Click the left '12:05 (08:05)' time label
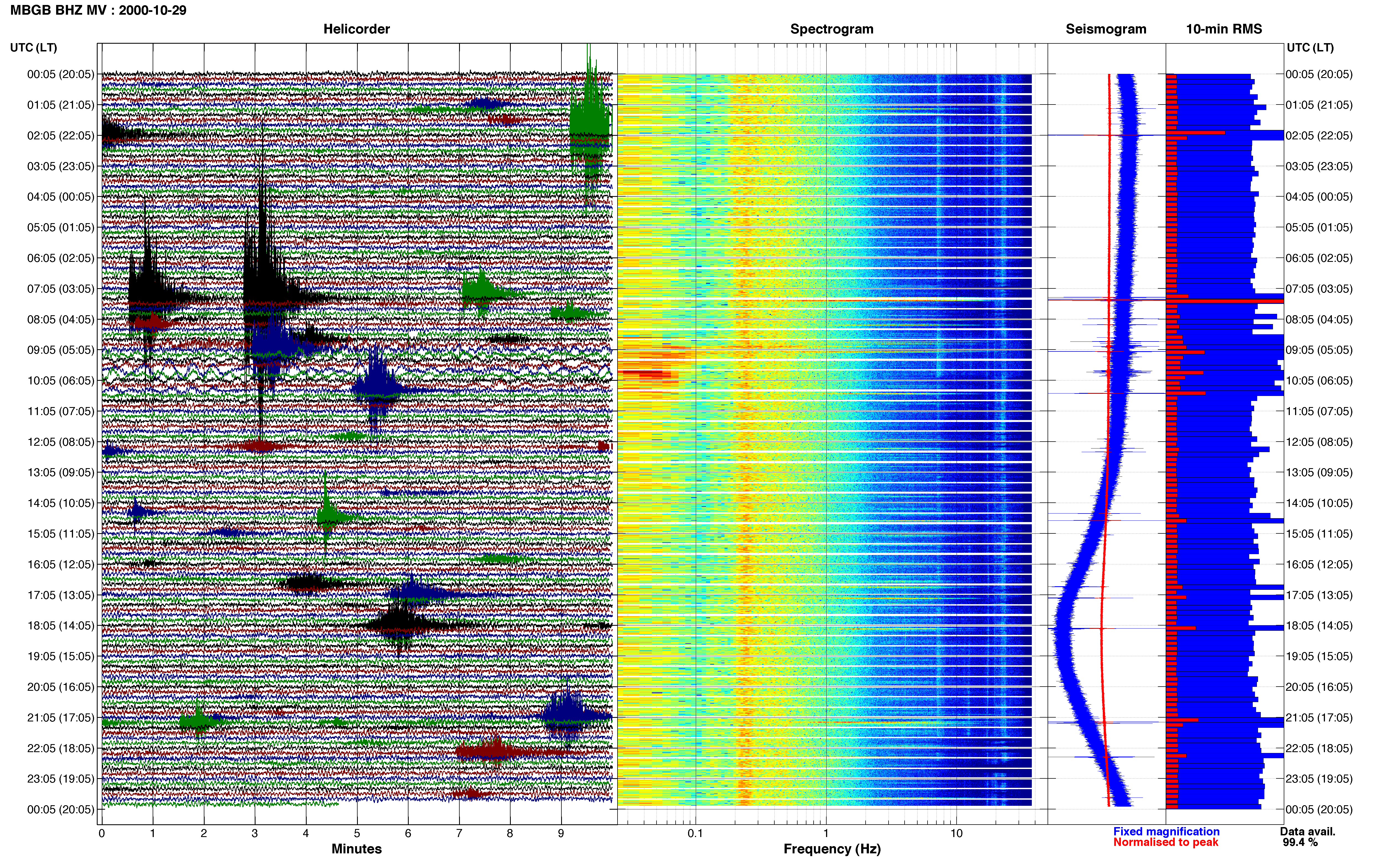This screenshot has width=1388, height=868. click(x=60, y=442)
